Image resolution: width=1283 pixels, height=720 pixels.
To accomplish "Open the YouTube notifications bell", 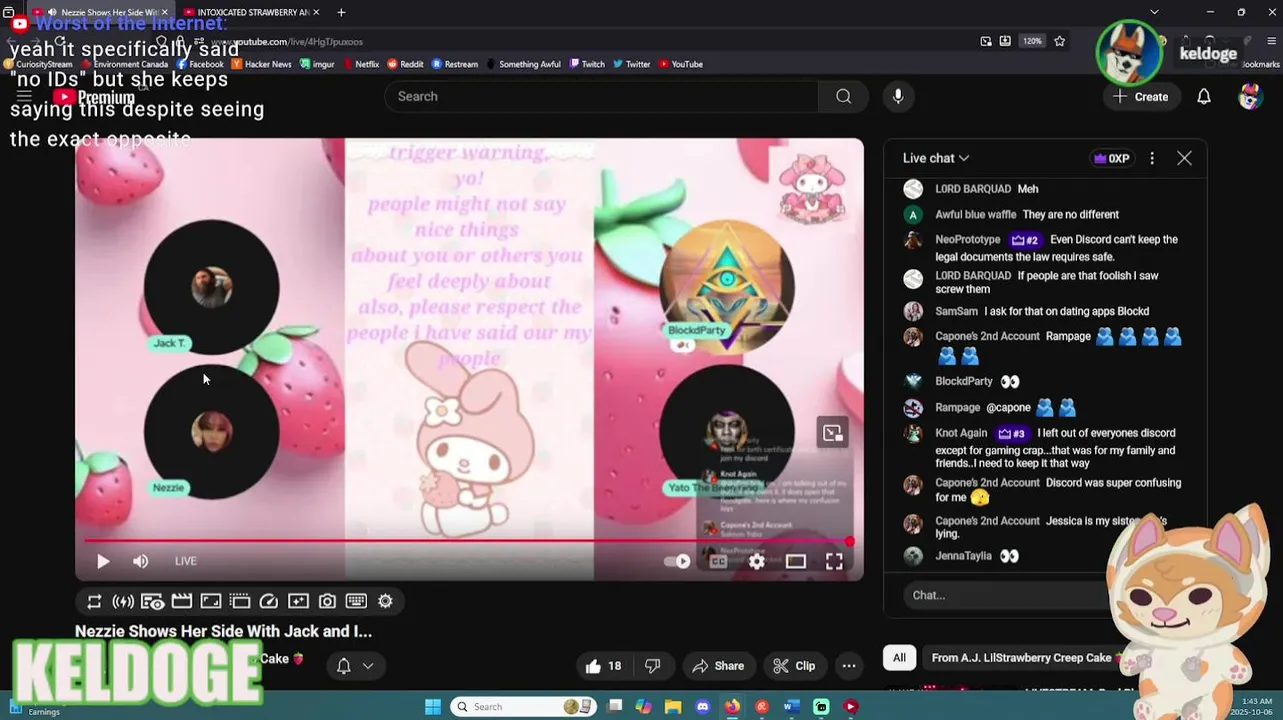I will click(1204, 97).
